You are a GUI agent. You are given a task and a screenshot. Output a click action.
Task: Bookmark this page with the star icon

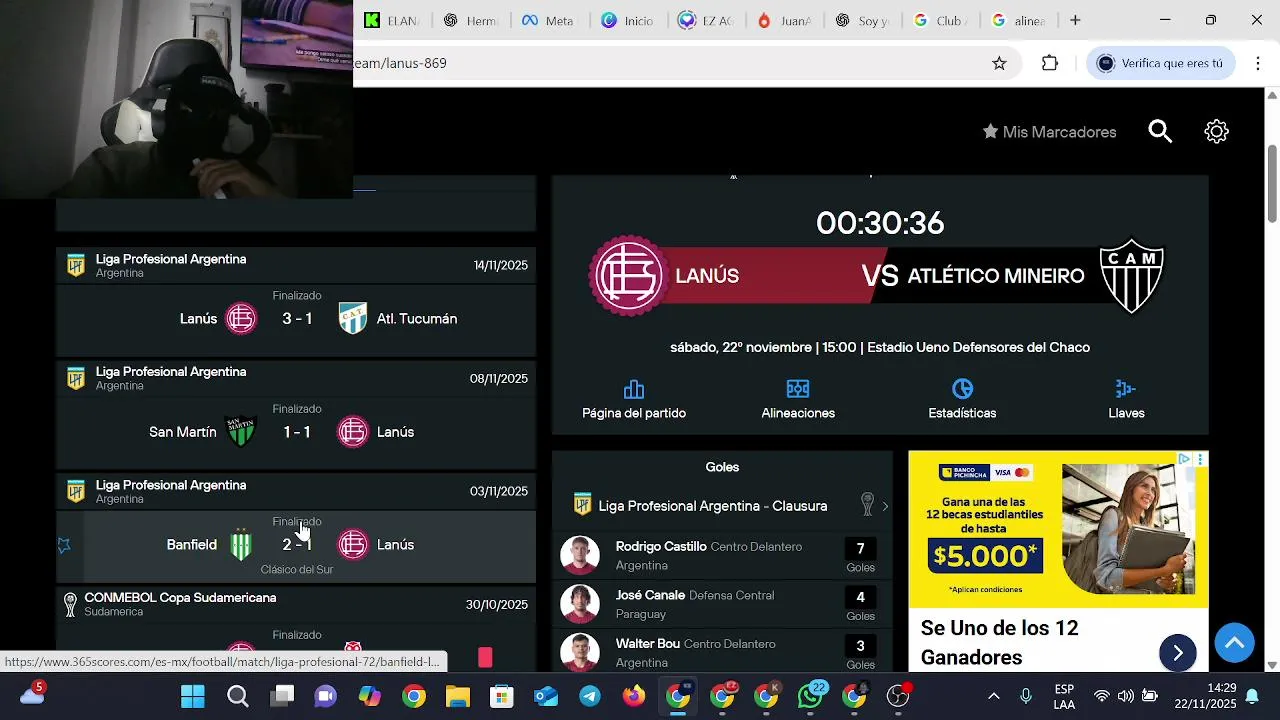click(999, 63)
